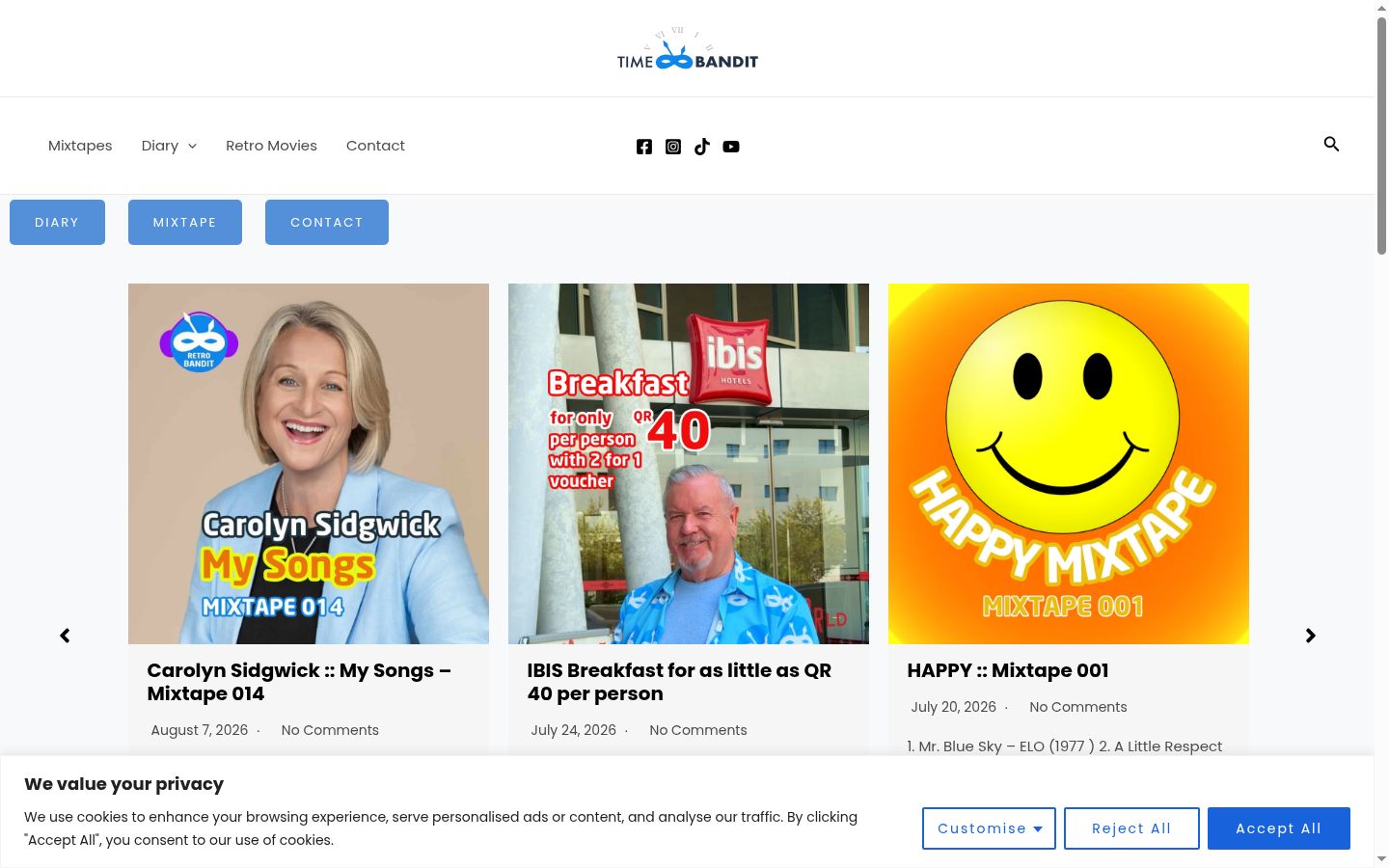The width and height of the screenshot is (1389, 868).
Task: Click the blue MIXTAPE button
Action: (x=185, y=222)
